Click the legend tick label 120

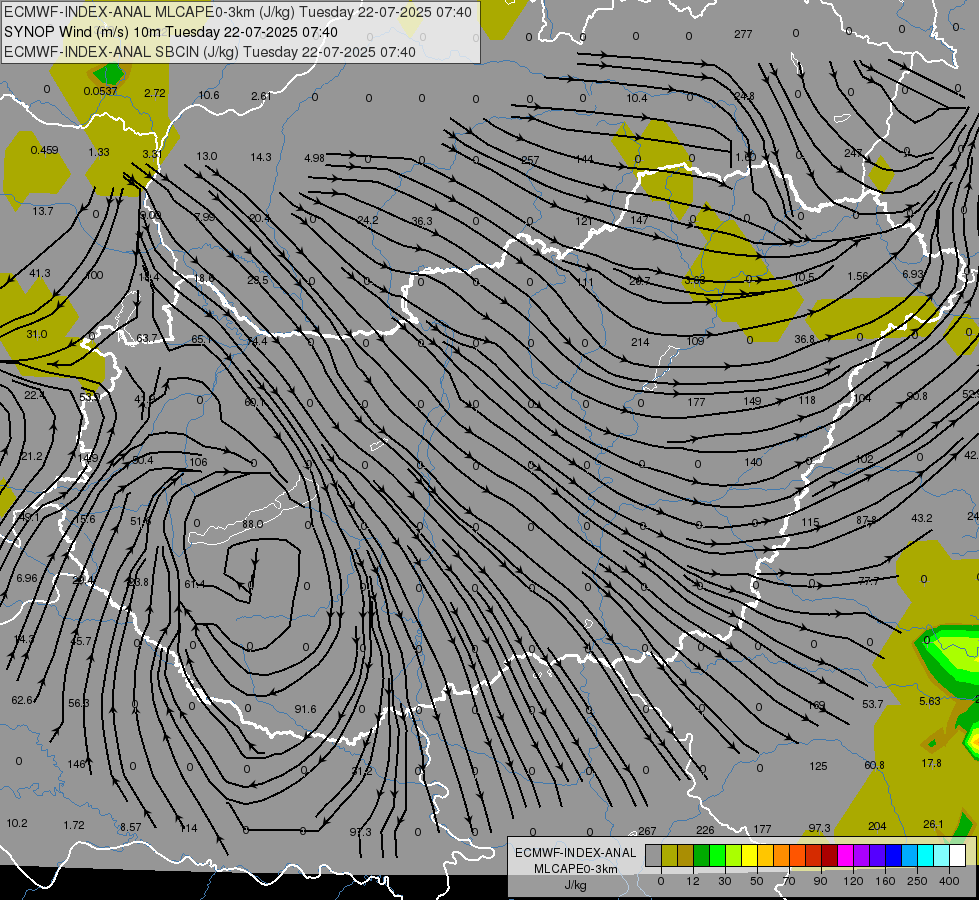[853, 881]
